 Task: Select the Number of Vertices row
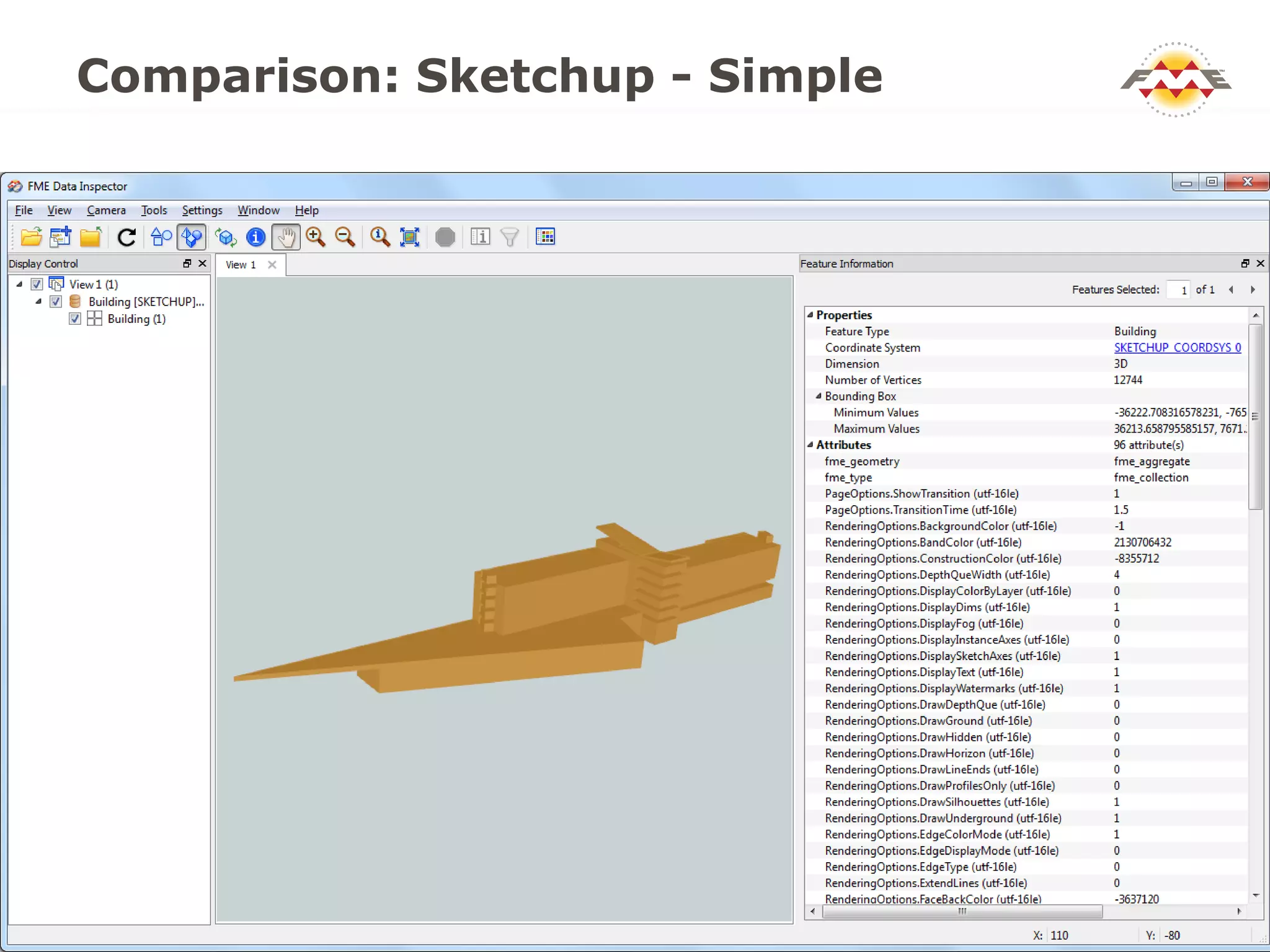pyautogui.click(x=1026, y=380)
